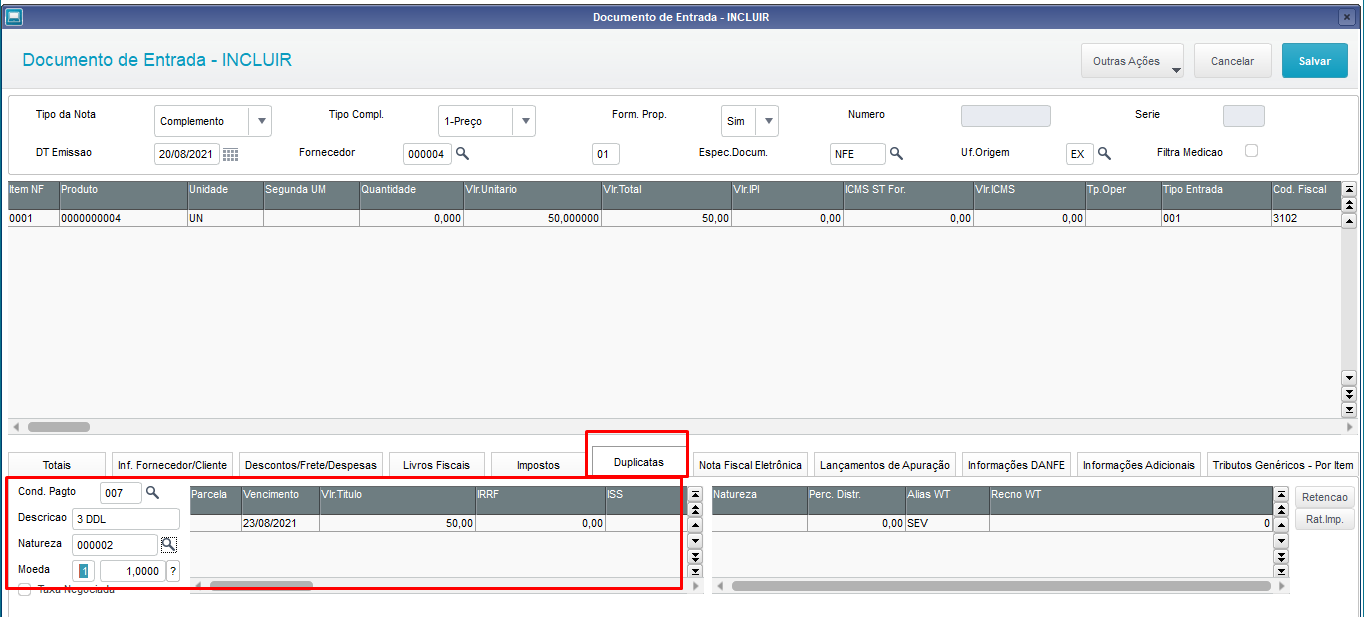This screenshot has width=1364, height=617.
Task: Expand Tipo Compl. dropdown
Action: 524,121
